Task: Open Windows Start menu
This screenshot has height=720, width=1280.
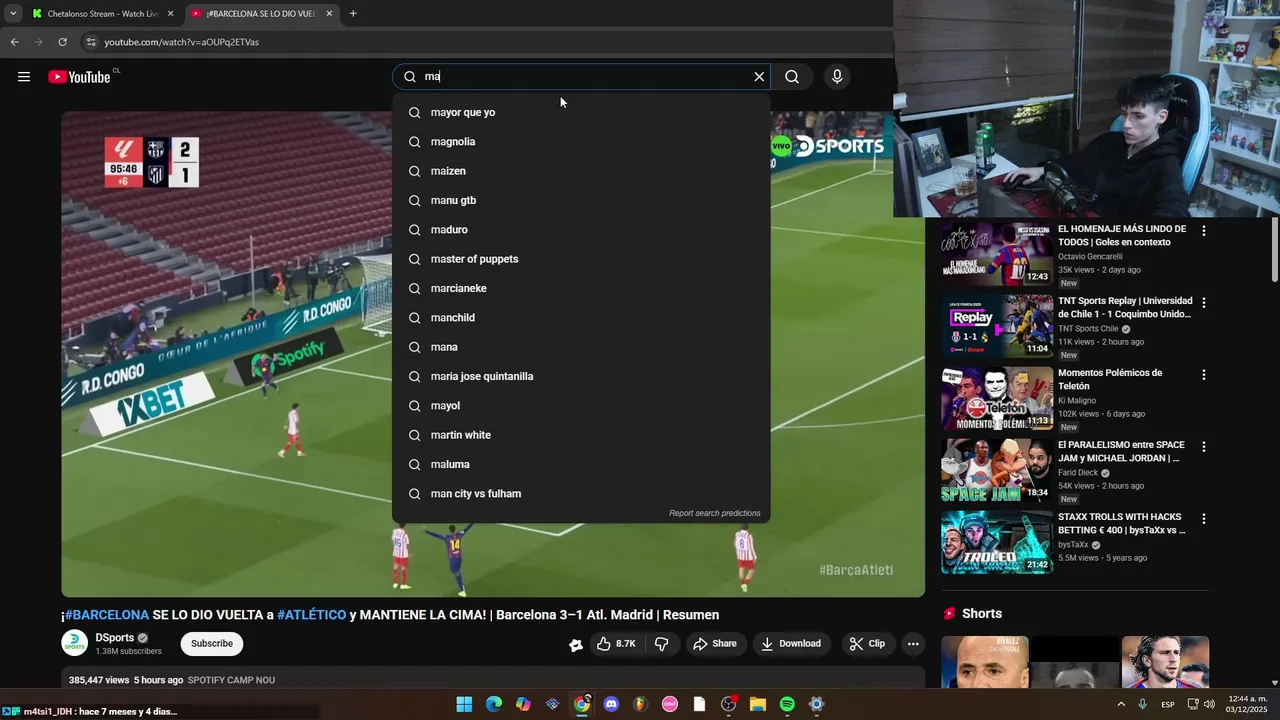Action: 464,704
